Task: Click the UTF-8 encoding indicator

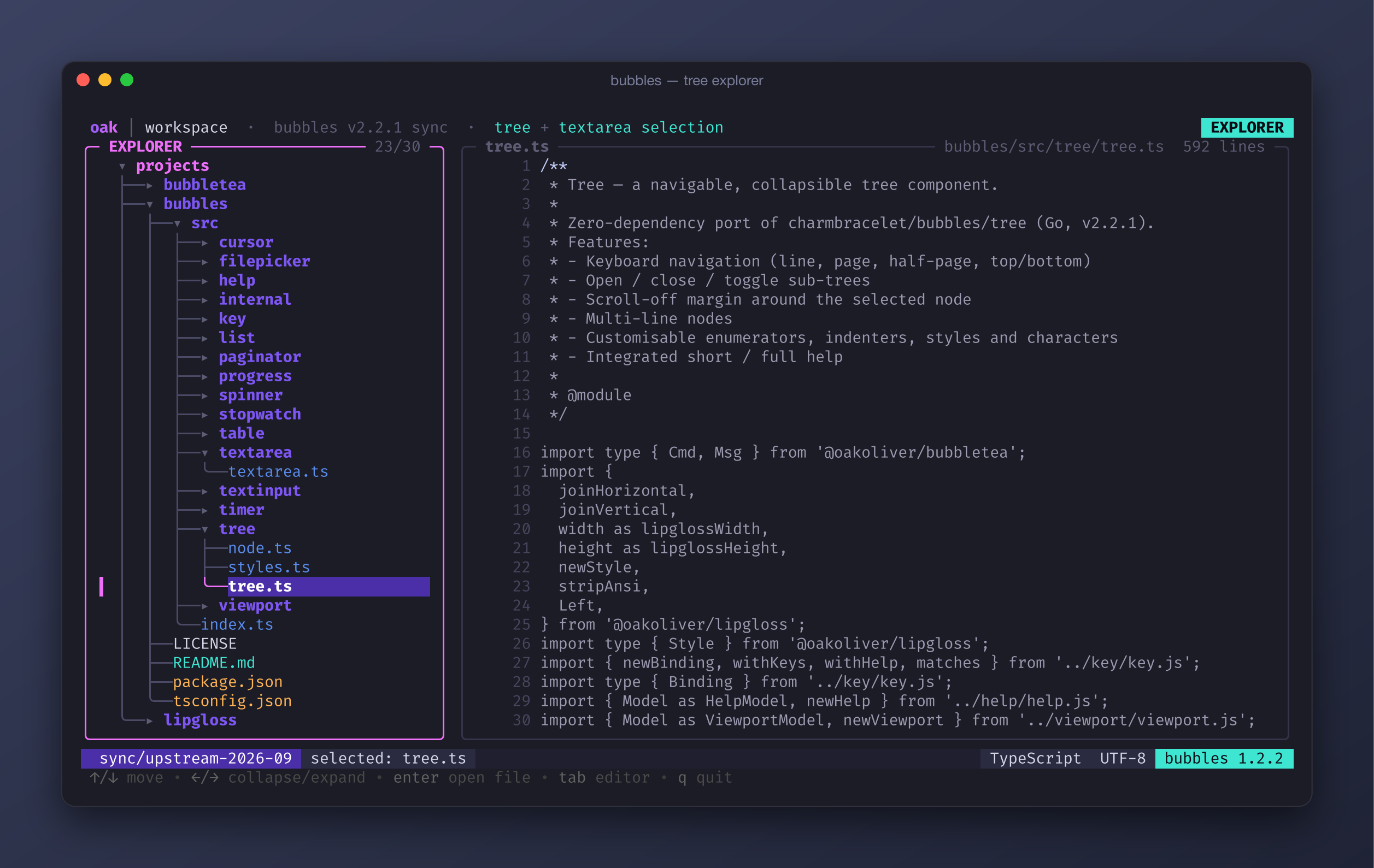Action: [1123, 758]
